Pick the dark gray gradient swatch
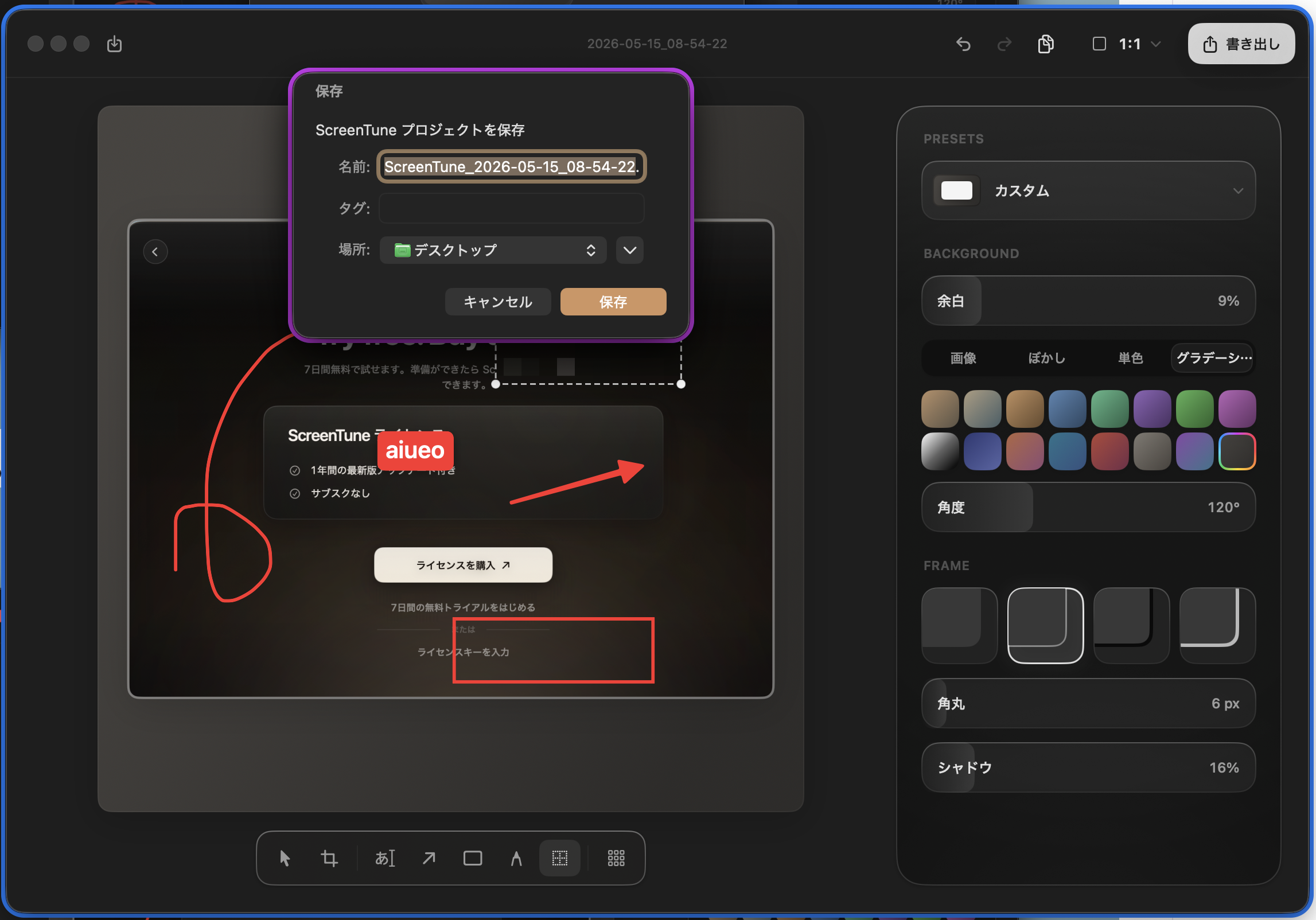This screenshot has width=1316, height=920. (1153, 451)
